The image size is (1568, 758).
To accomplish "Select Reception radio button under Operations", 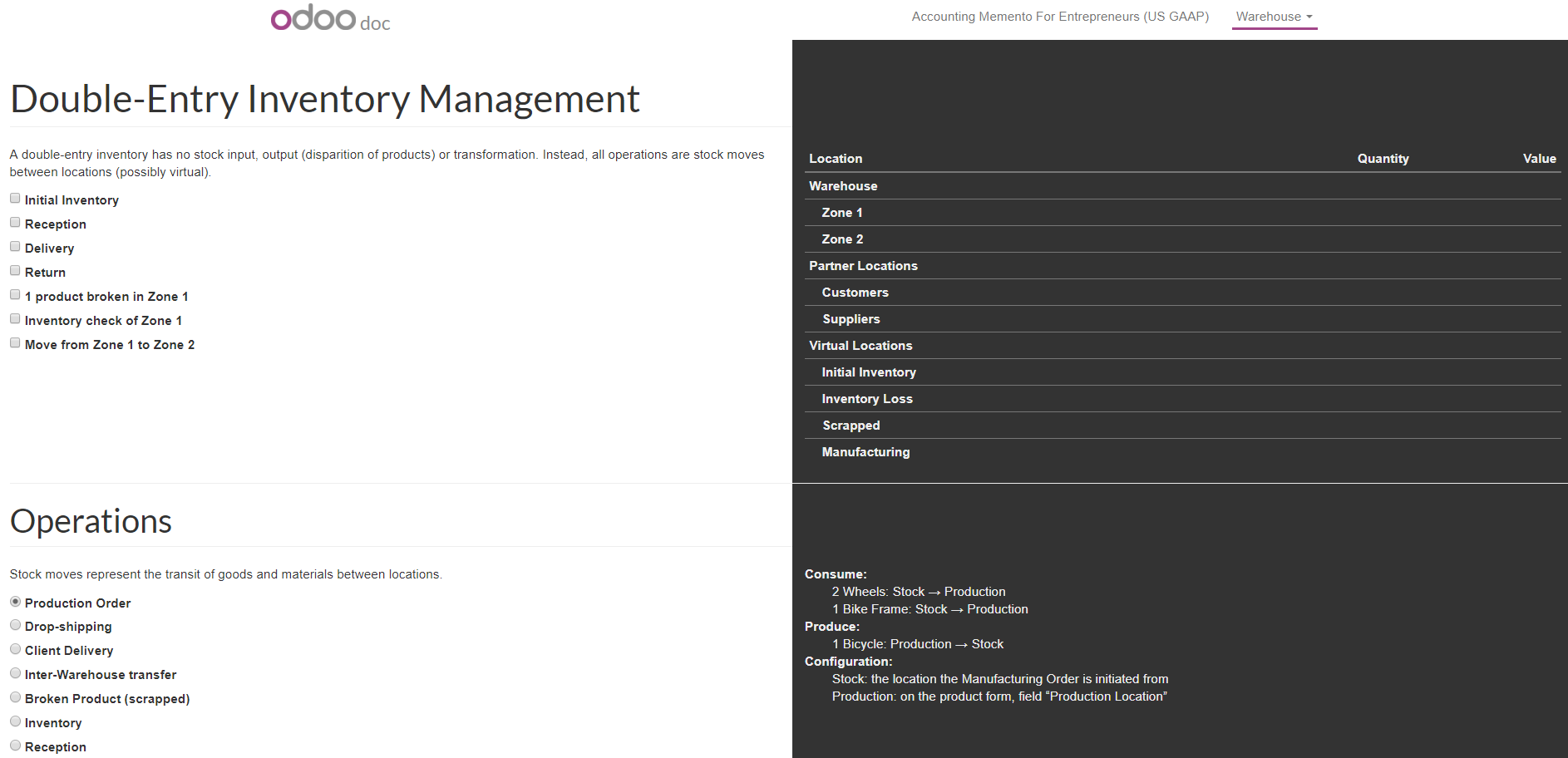I will tap(15, 746).
